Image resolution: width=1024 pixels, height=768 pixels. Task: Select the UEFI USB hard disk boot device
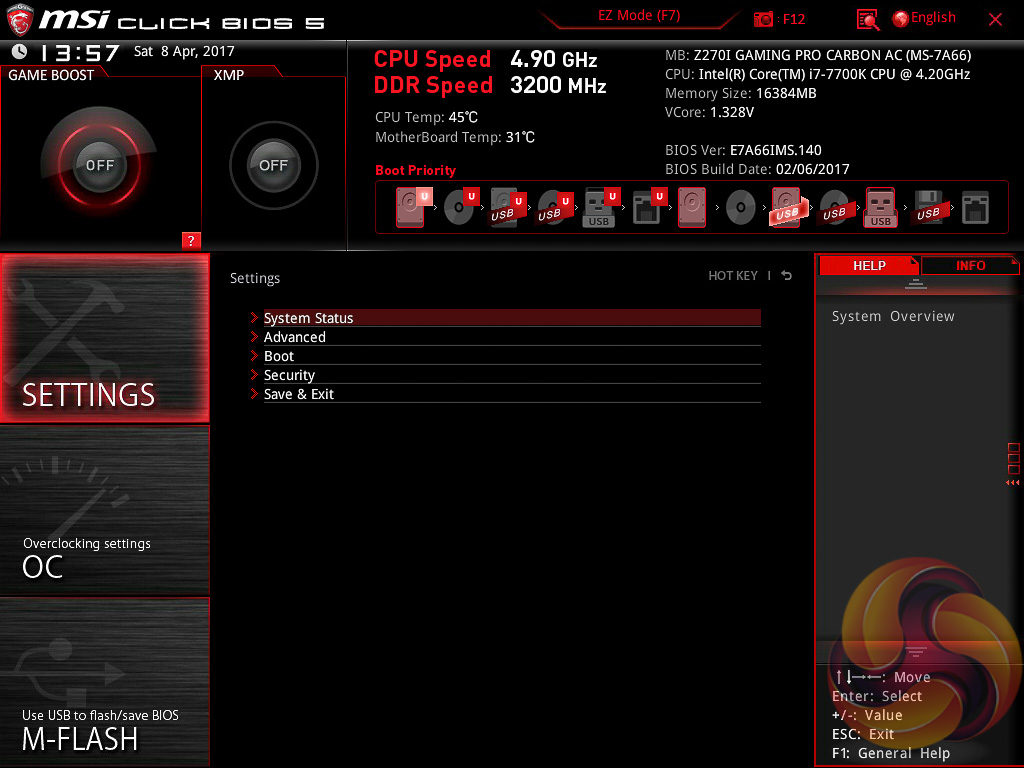(x=507, y=207)
